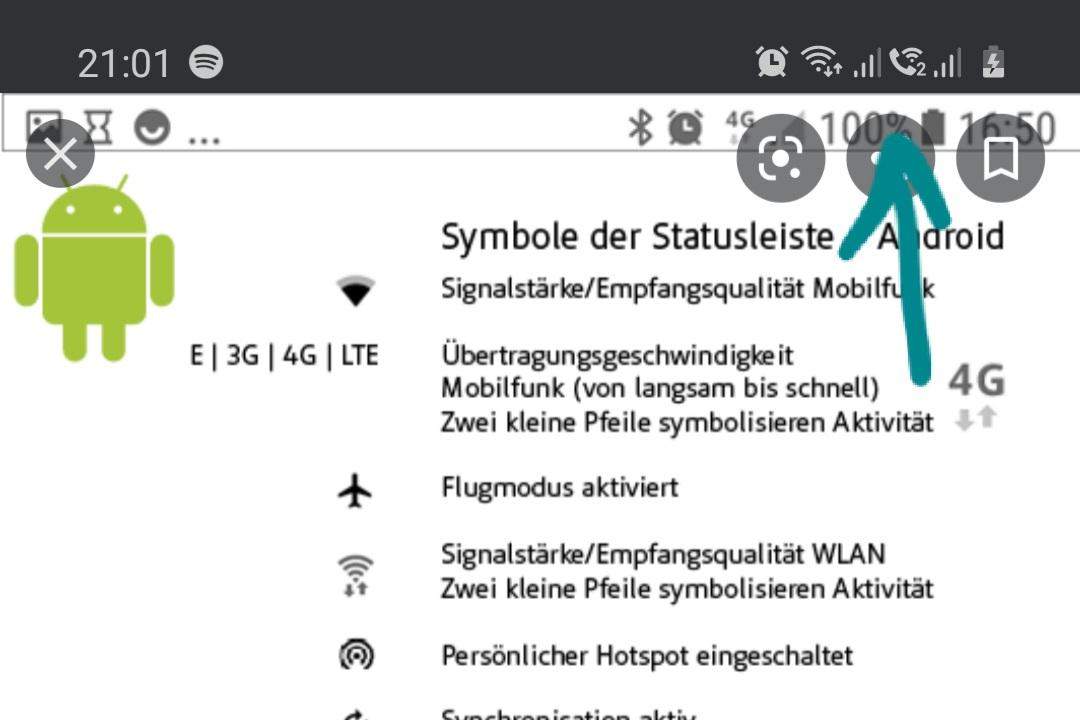The image size is (1080, 720).
Task: Tap the Spotify icon in the status bar
Action: click(x=206, y=62)
